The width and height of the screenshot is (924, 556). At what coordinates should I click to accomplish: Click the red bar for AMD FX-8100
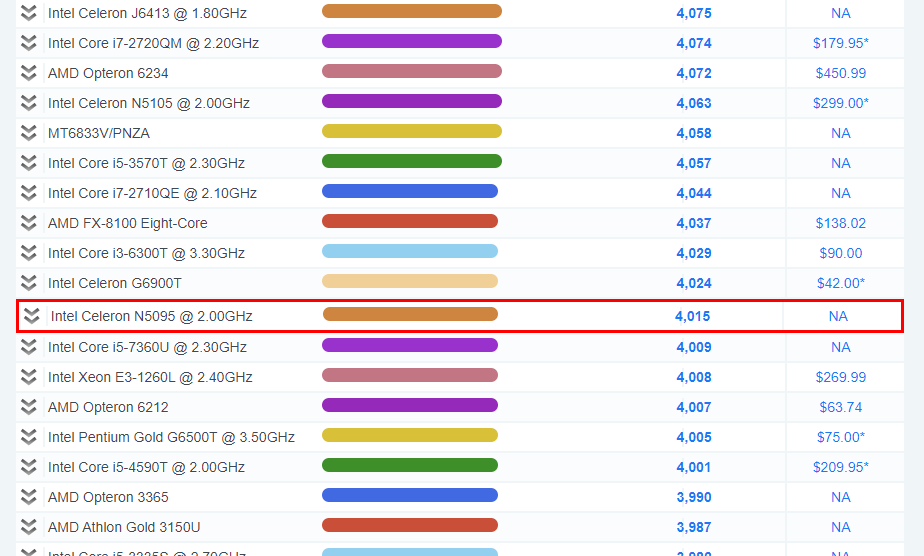(x=410, y=221)
